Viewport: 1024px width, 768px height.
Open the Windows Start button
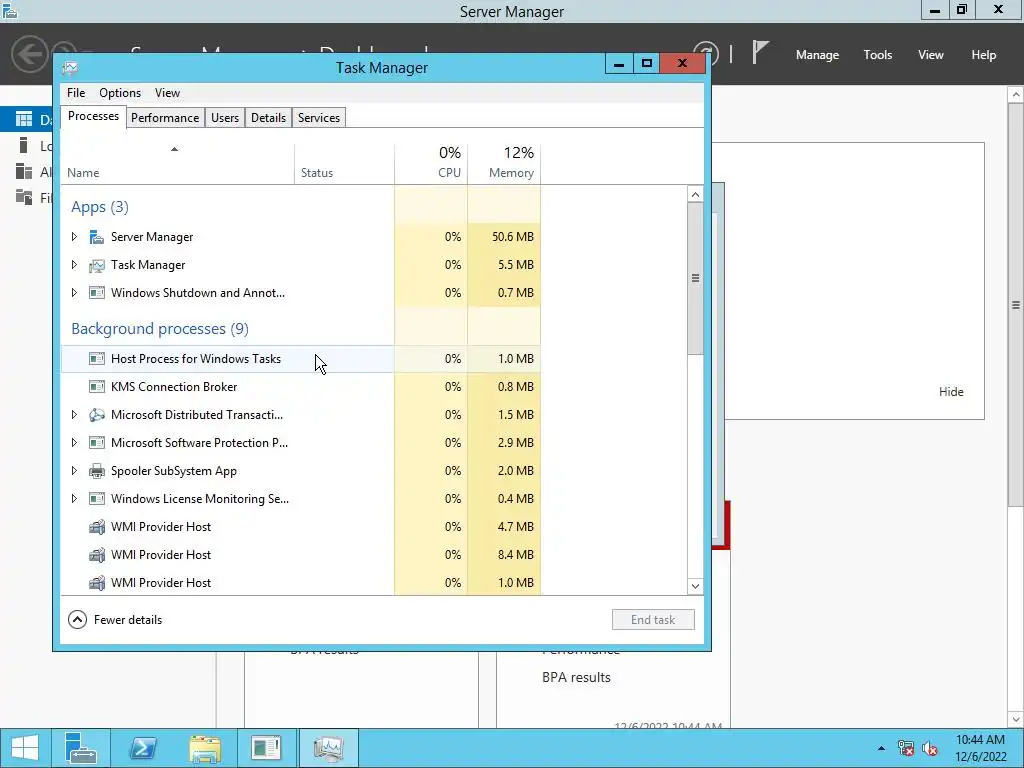click(x=25, y=748)
